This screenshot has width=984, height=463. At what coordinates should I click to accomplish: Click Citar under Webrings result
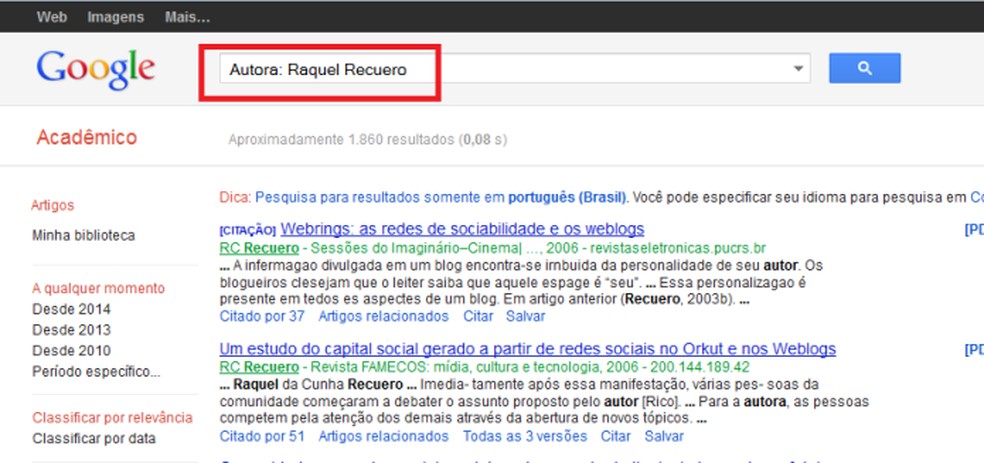click(x=478, y=316)
